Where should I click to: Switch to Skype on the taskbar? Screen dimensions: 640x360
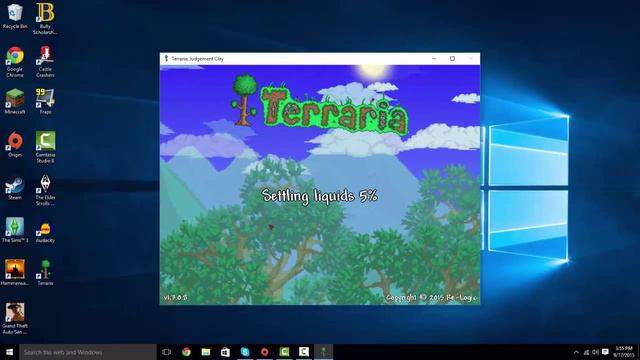pyautogui.click(x=245, y=352)
